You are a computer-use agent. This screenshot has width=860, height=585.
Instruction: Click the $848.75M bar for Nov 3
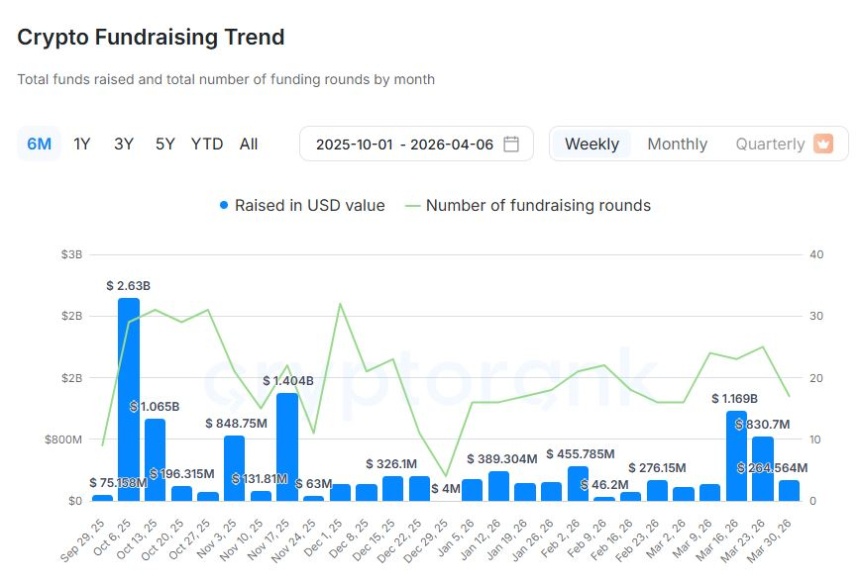pos(234,468)
